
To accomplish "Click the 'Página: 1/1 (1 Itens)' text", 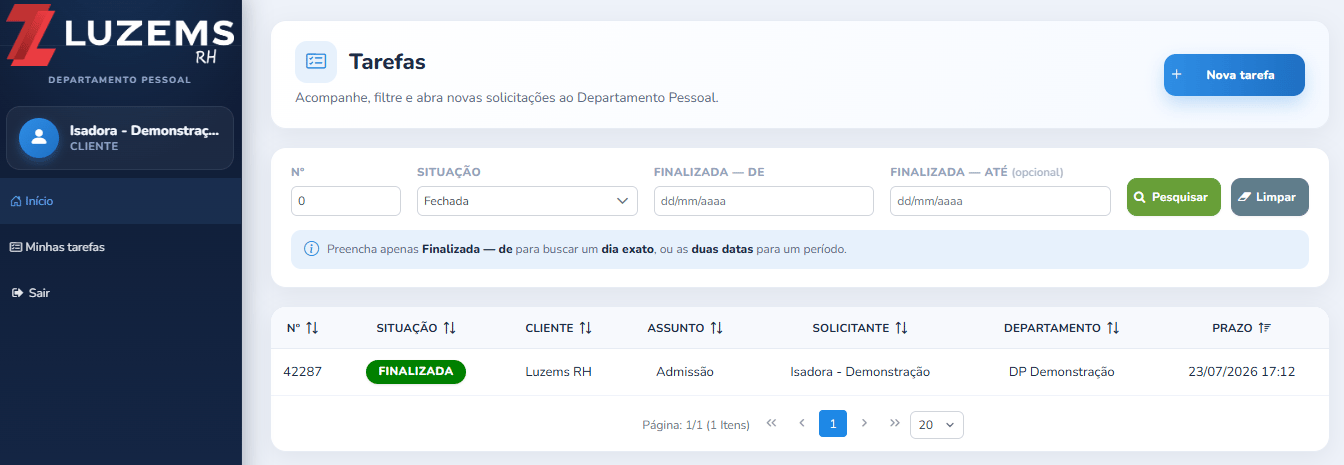I will [696, 425].
